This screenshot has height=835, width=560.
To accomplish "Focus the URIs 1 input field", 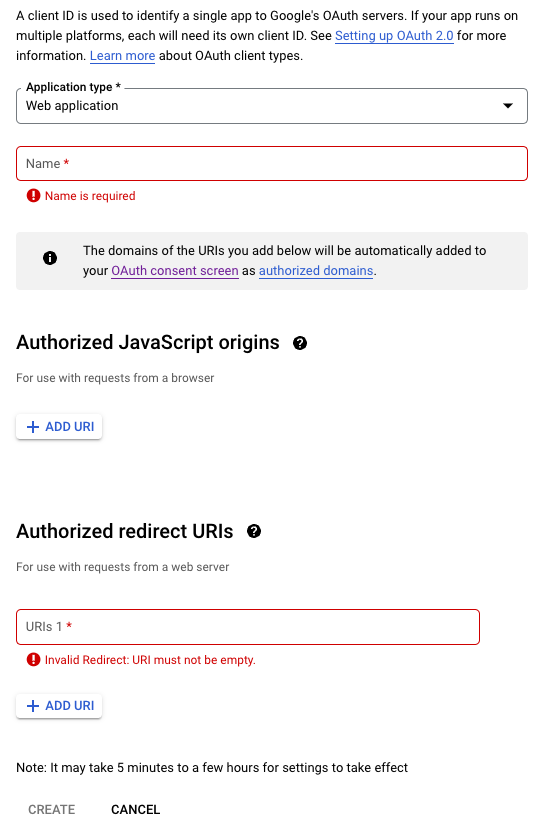I will 248,627.
